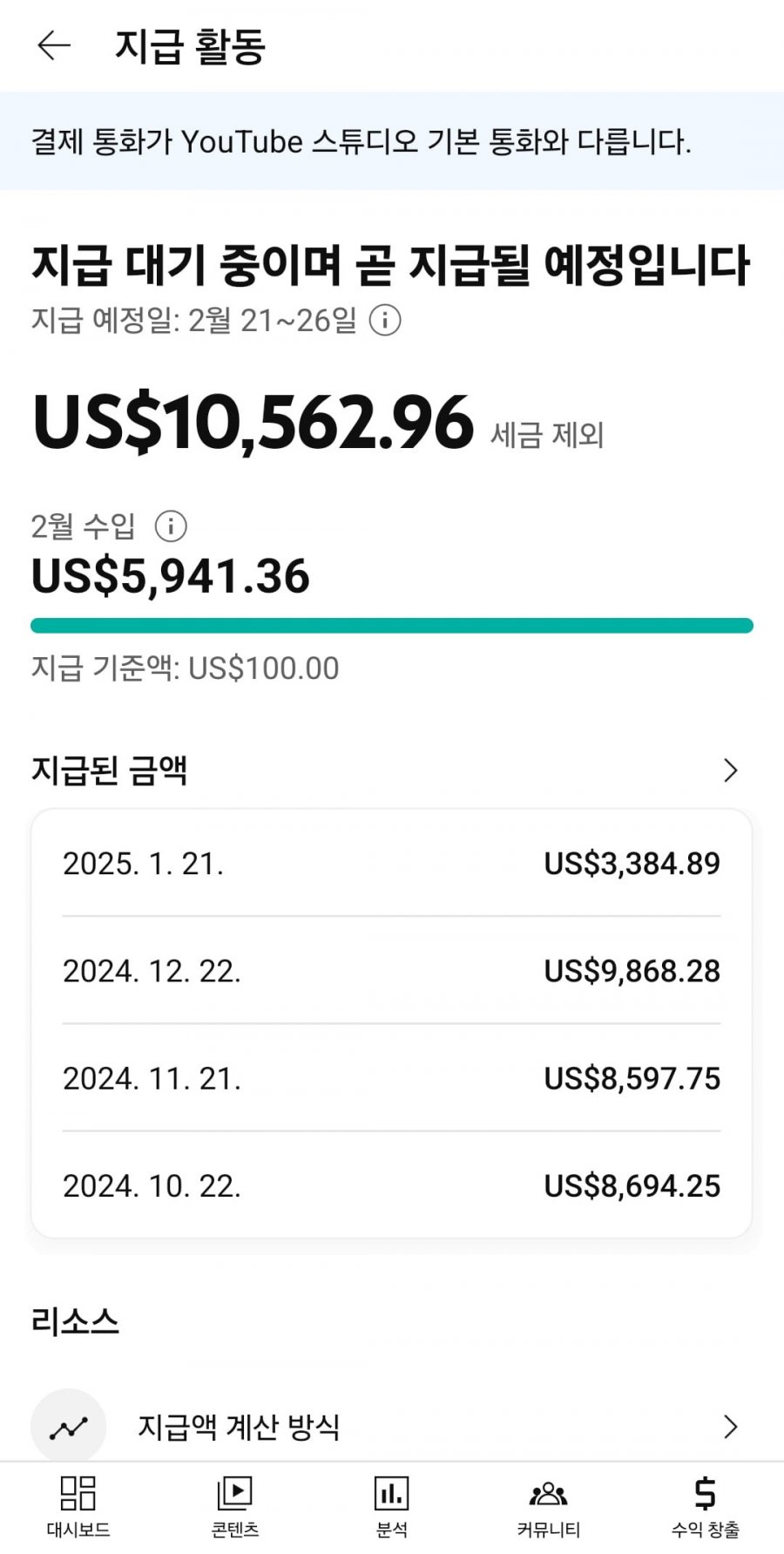This screenshot has width=784, height=1554.
Task: Select the 2024. 12. 22. payment row
Action: [392, 970]
